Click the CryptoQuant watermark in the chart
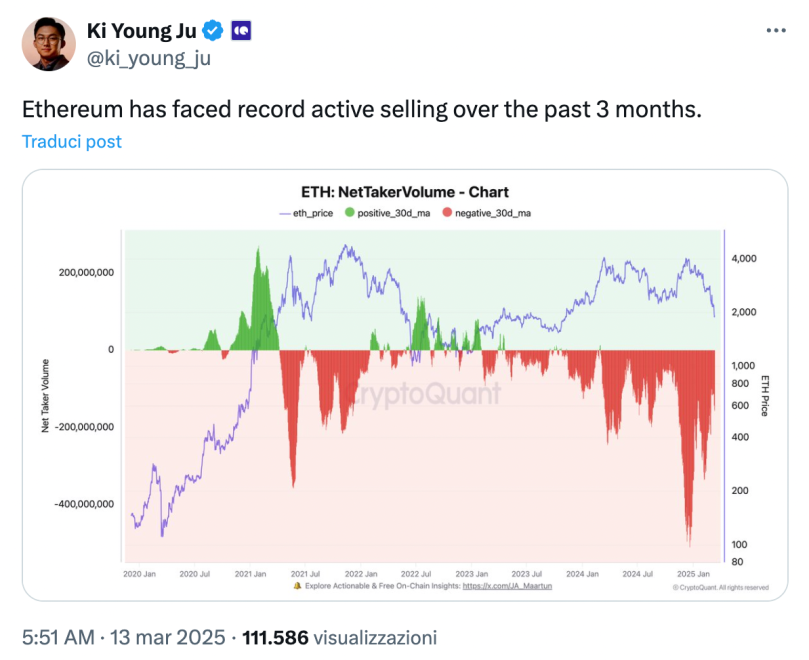 (425, 390)
